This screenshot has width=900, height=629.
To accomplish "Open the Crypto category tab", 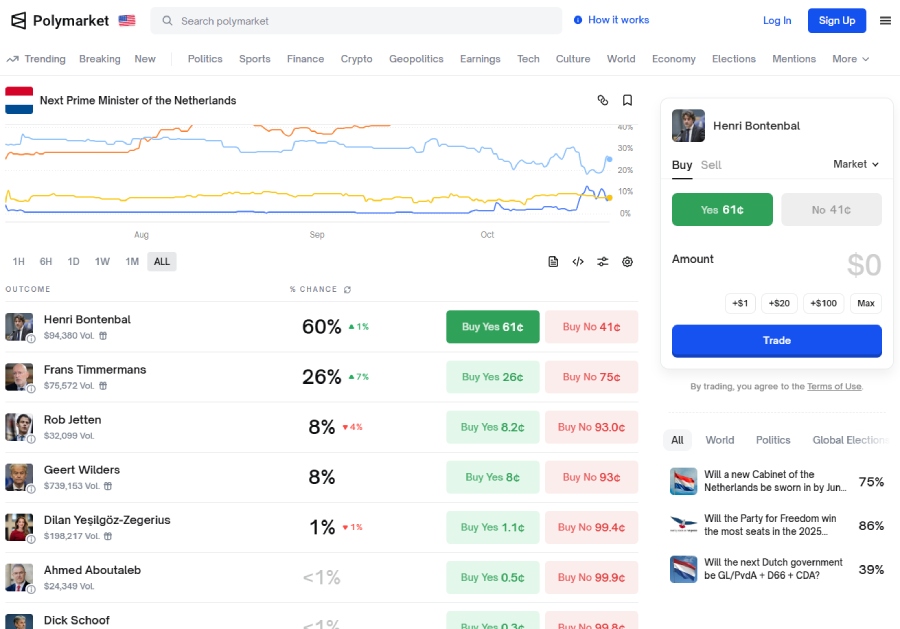I will pyautogui.click(x=356, y=59).
